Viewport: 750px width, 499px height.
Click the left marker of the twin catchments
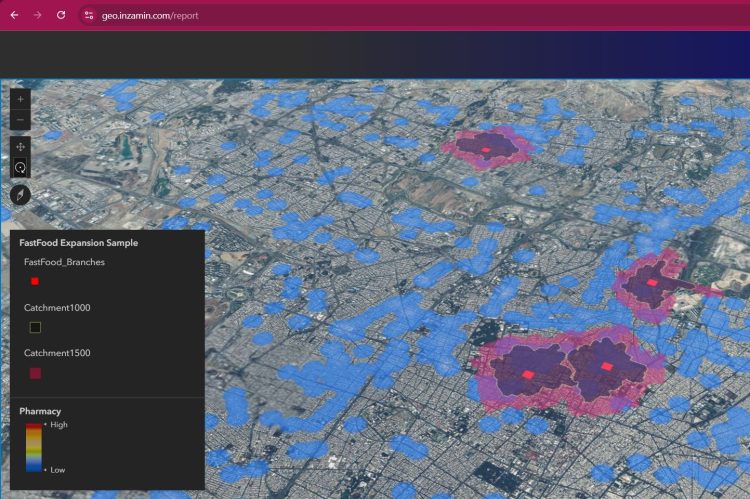pyautogui.click(x=528, y=375)
